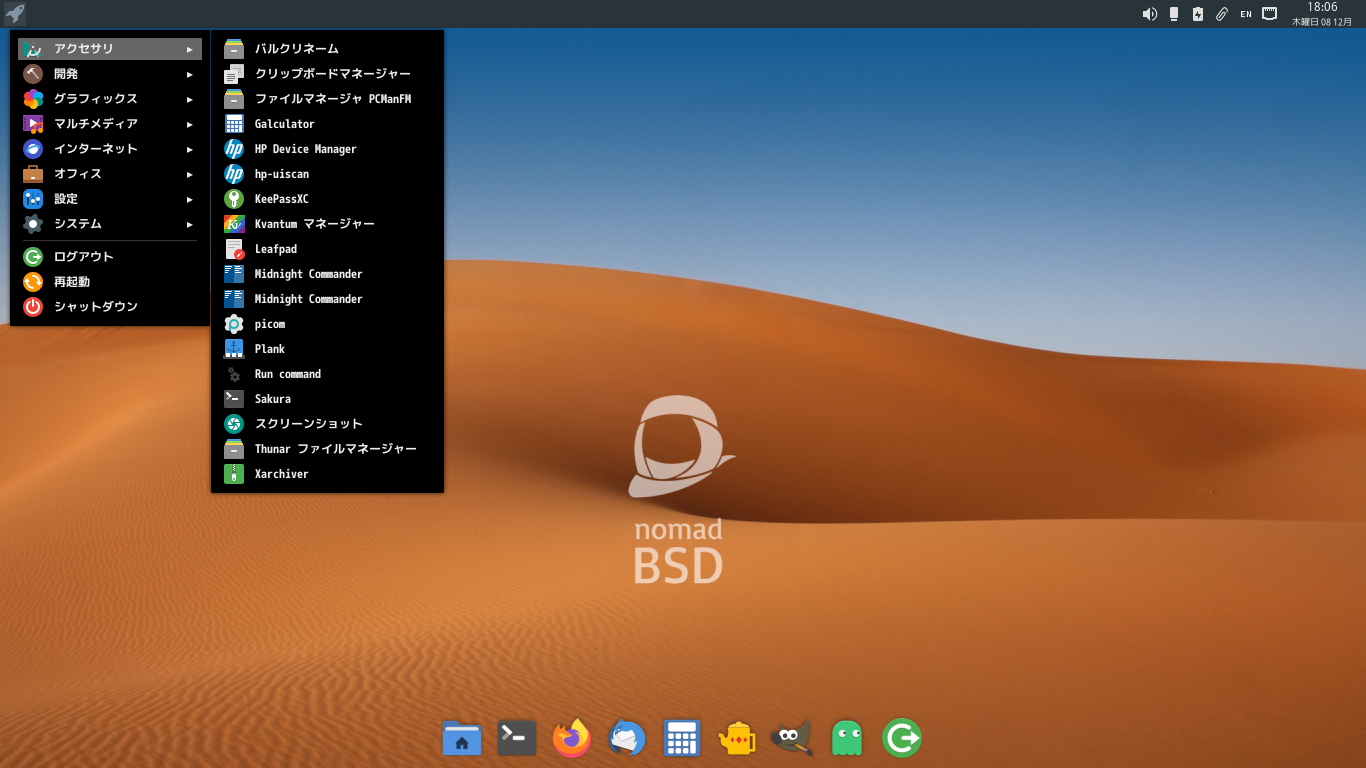Open GIMP from the dock
Screen dimensions: 1366x768
[x=792, y=739]
